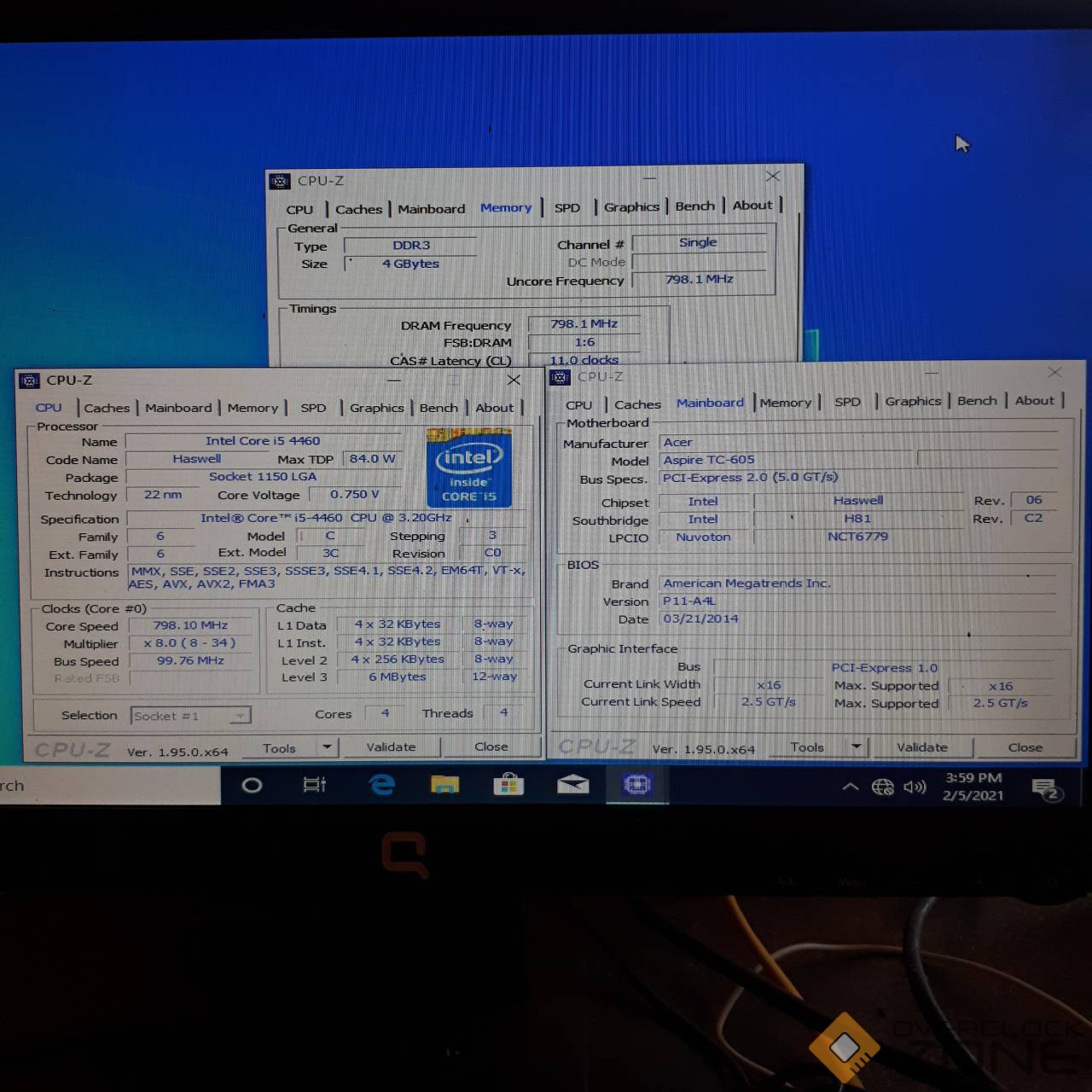Image resolution: width=1092 pixels, height=1092 pixels.
Task: Open the Cortana circle on the taskbar
Action: pos(252,785)
